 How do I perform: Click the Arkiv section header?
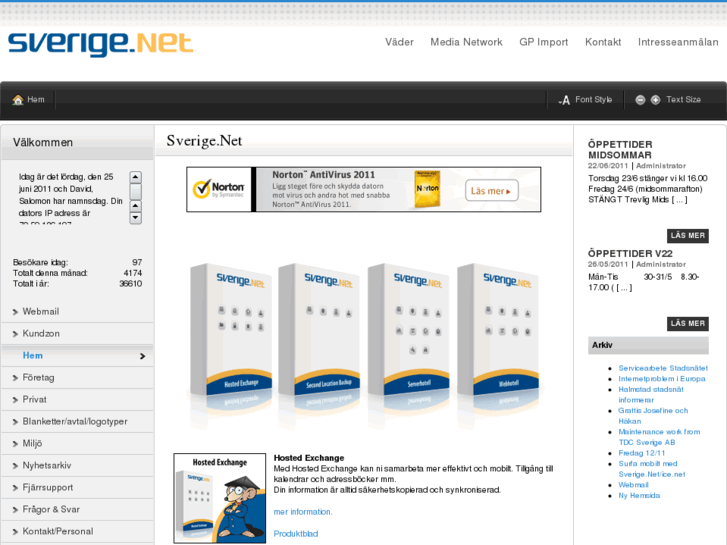click(648, 345)
